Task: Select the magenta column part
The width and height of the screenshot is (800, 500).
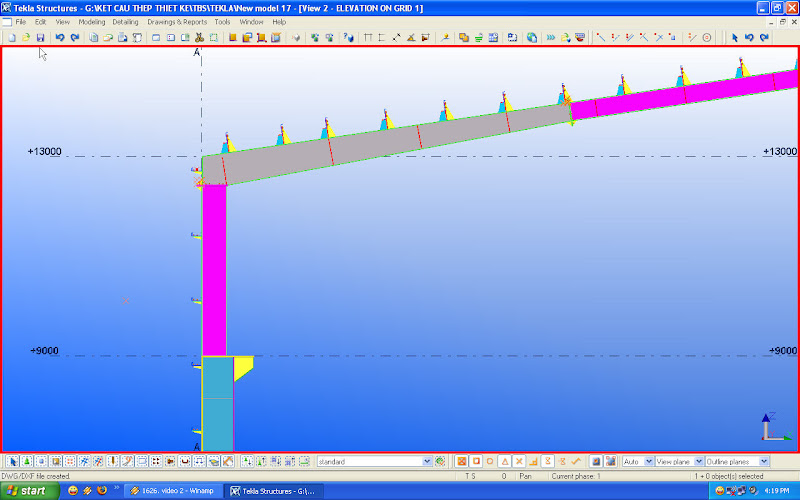Action: click(x=214, y=270)
